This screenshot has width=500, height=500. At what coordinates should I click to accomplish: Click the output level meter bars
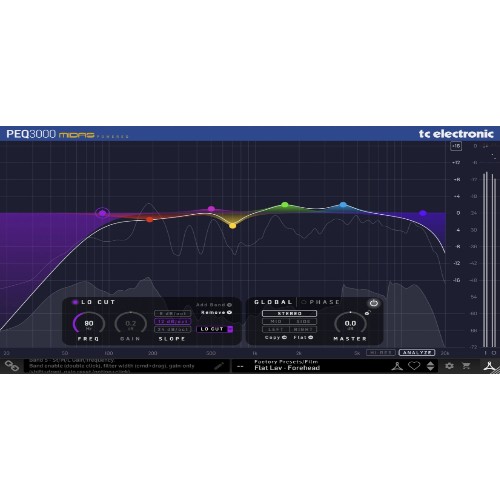coord(490,260)
